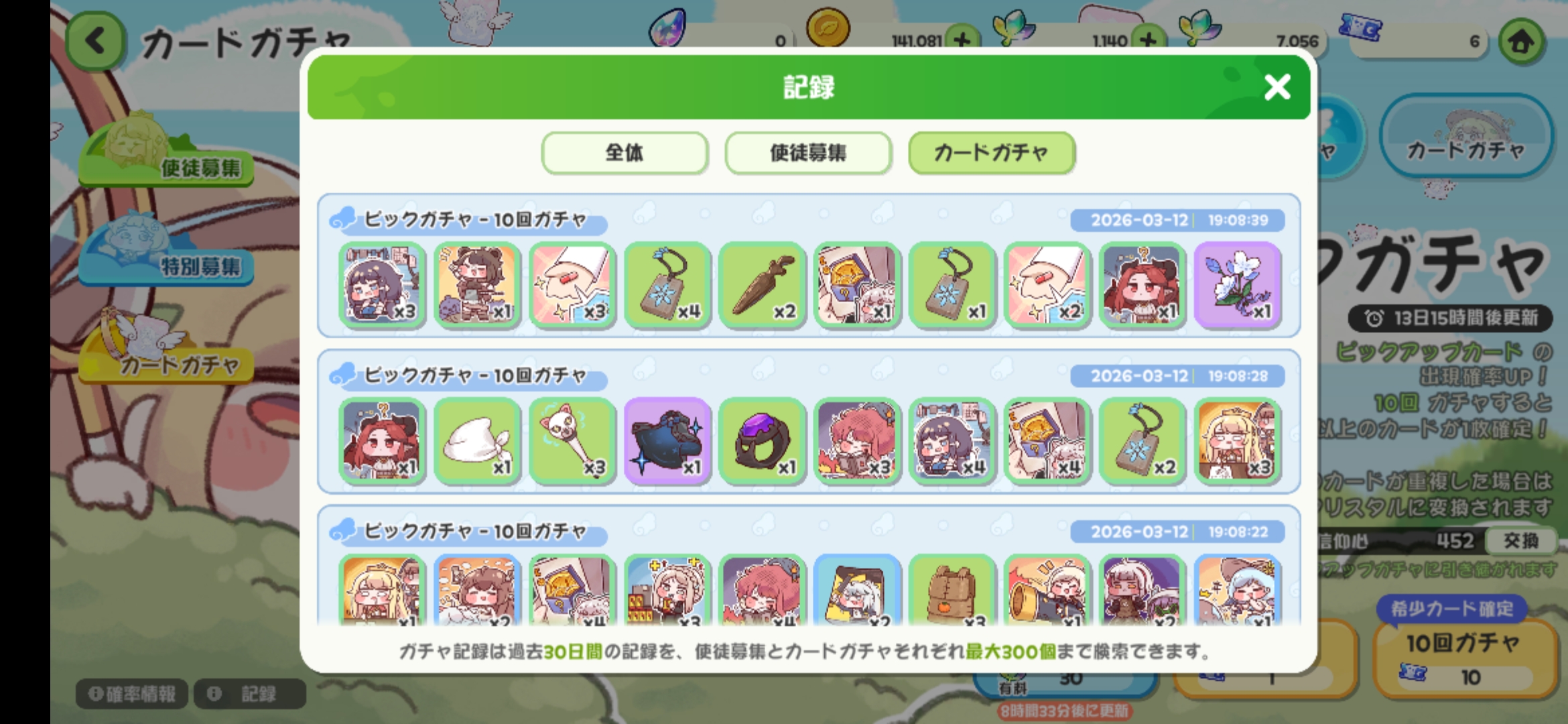Image resolution: width=1568 pixels, height=724 pixels.
Task: Tap the cat-head wand item x3
Action: (572, 440)
